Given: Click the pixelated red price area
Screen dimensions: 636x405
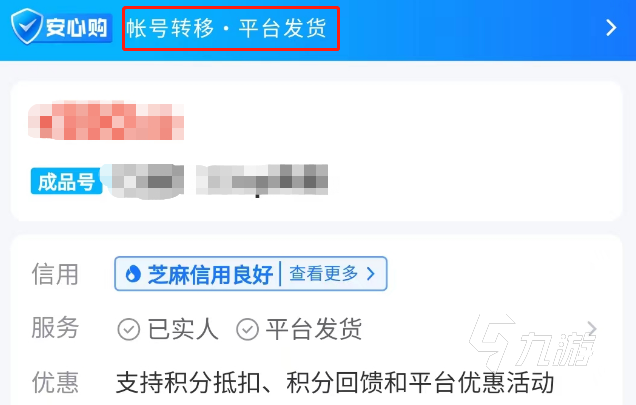Looking at the screenshot, I should (x=106, y=121).
